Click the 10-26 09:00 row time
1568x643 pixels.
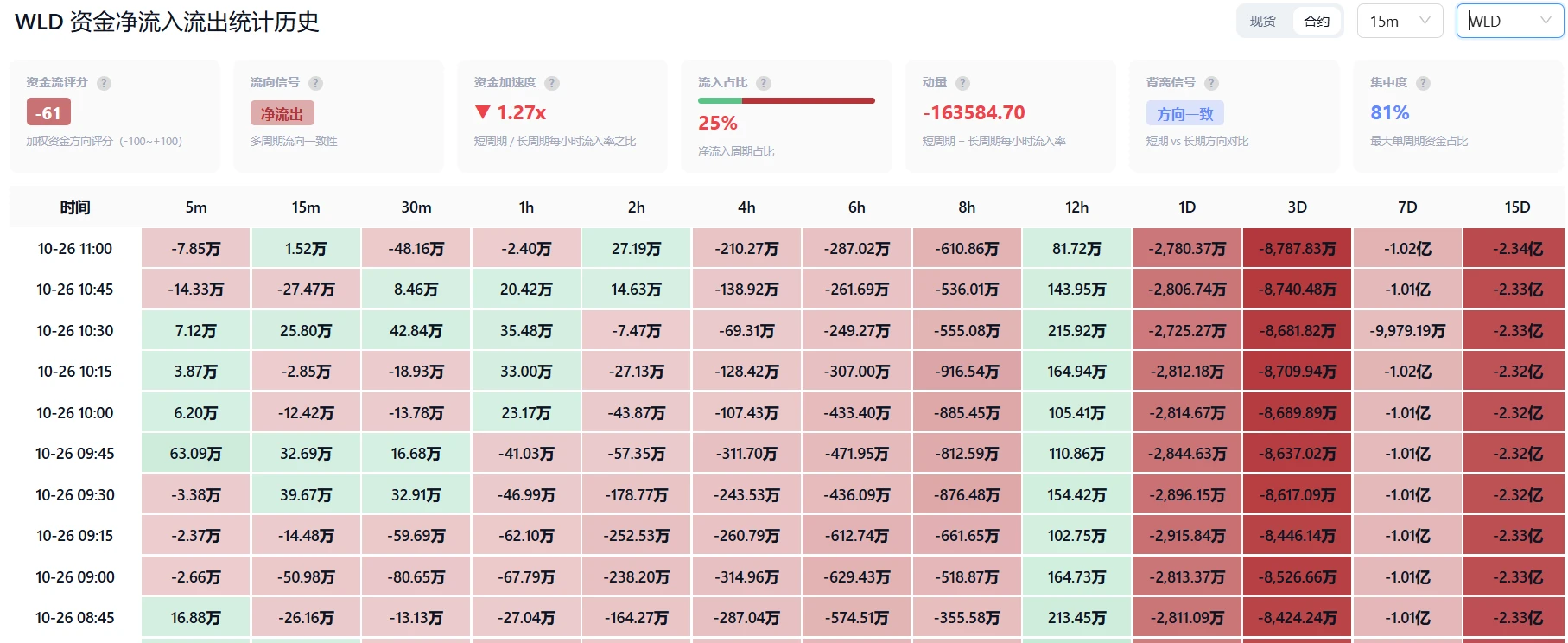(x=75, y=577)
